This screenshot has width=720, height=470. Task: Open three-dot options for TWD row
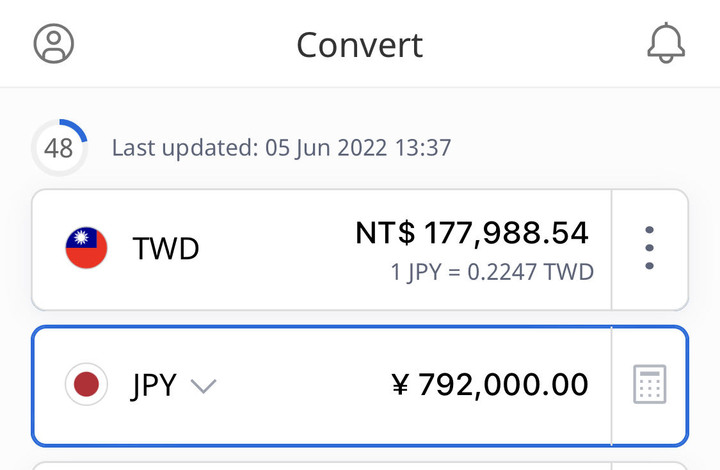[650, 248]
